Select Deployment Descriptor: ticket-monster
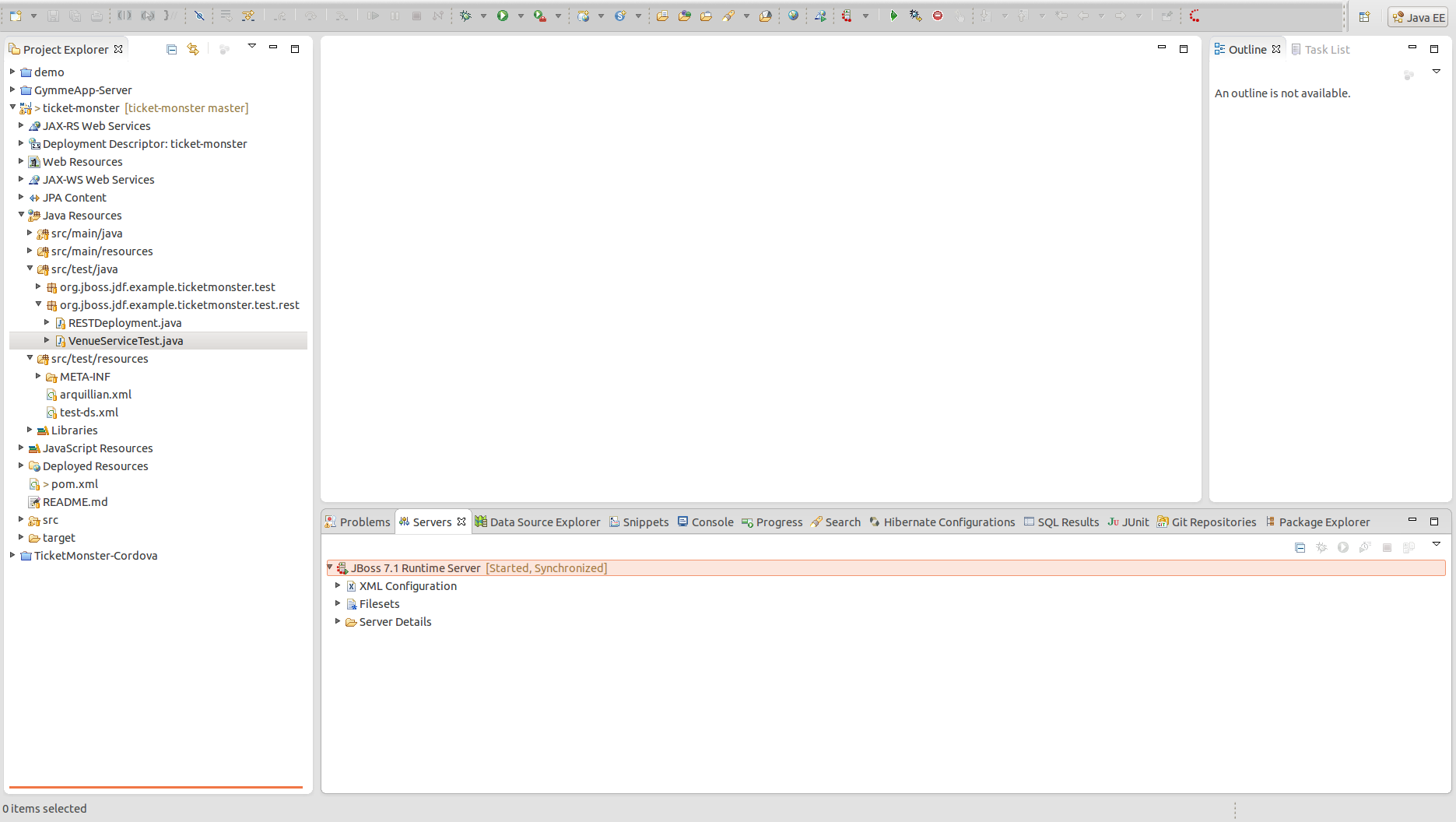Screen dimensions: 1456x822 click(x=145, y=144)
